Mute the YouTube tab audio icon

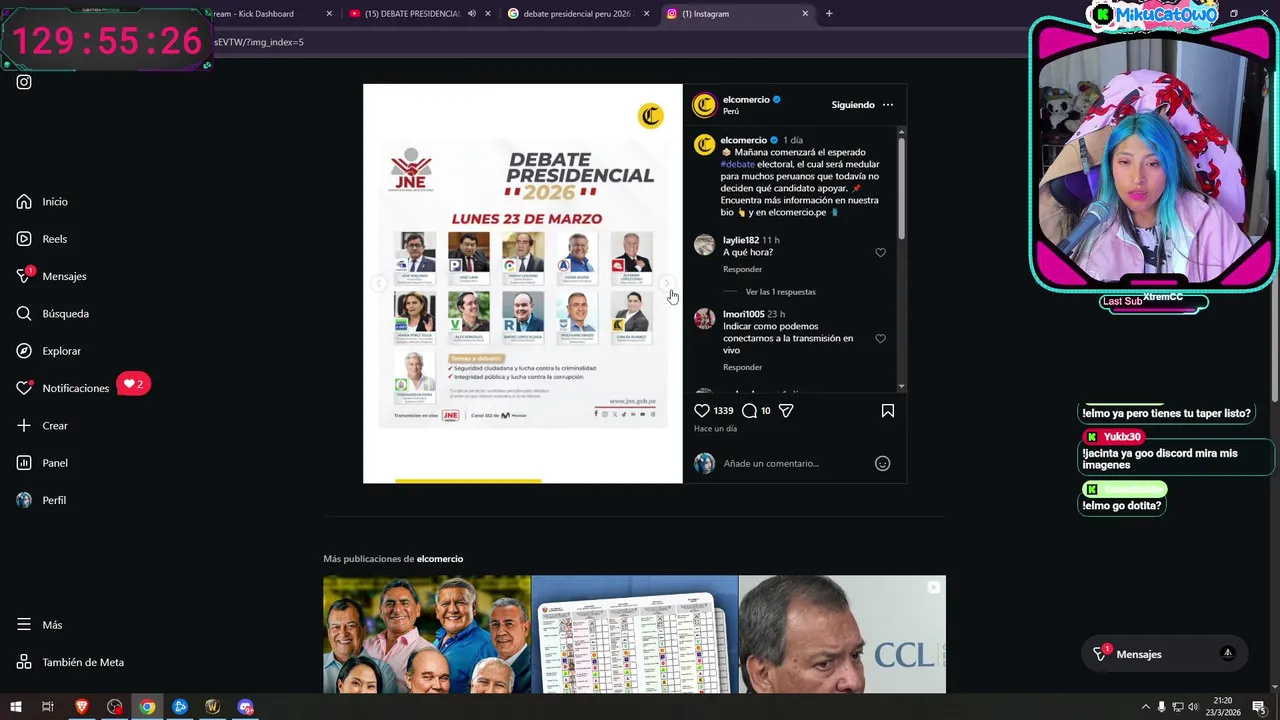471,14
